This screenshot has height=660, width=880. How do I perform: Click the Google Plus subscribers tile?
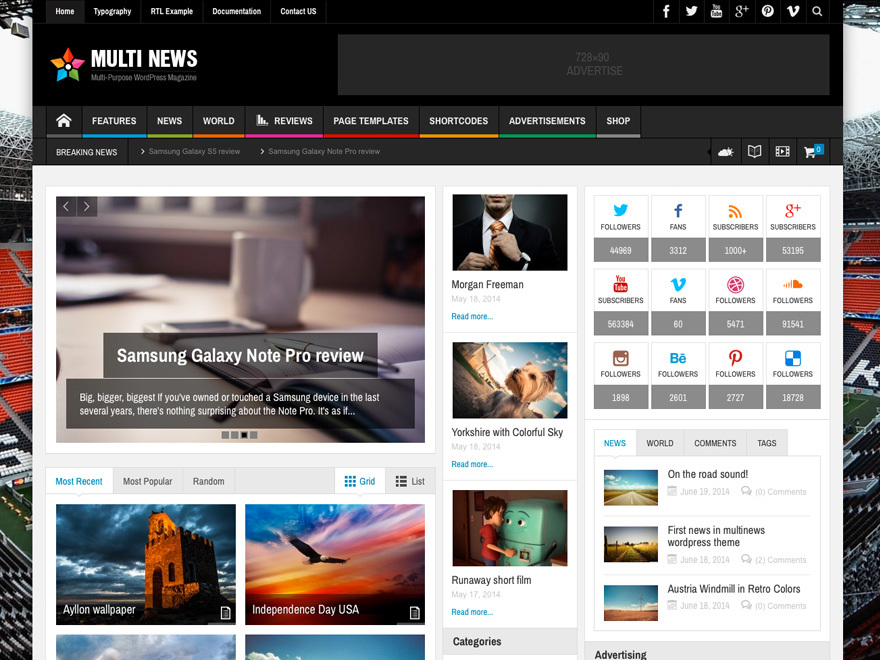(x=793, y=228)
